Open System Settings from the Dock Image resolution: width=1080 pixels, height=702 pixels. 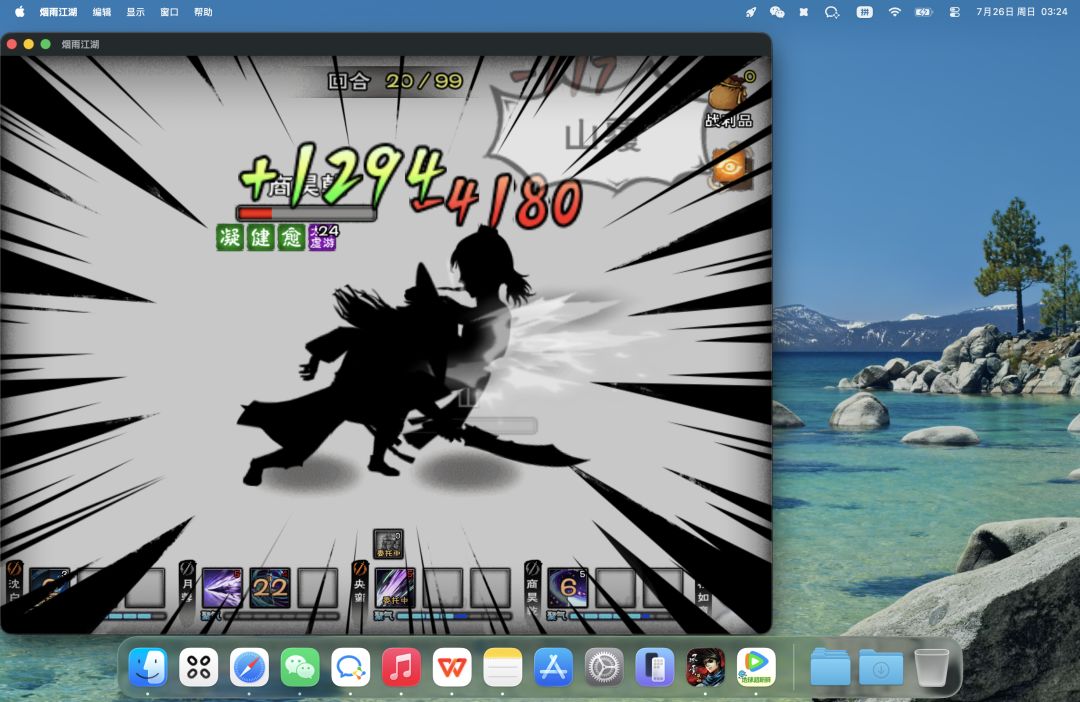coord(604,667)
